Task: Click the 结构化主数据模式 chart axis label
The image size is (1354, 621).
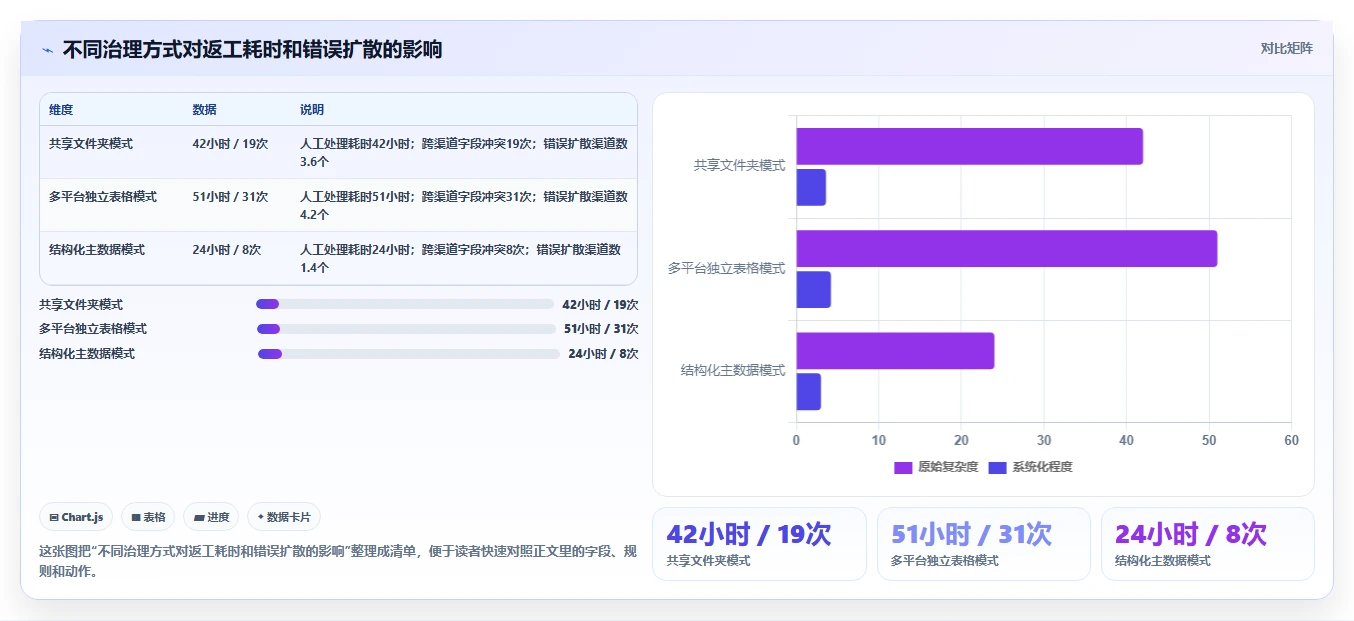Action: pyautogui.click(x=733, y=371)
